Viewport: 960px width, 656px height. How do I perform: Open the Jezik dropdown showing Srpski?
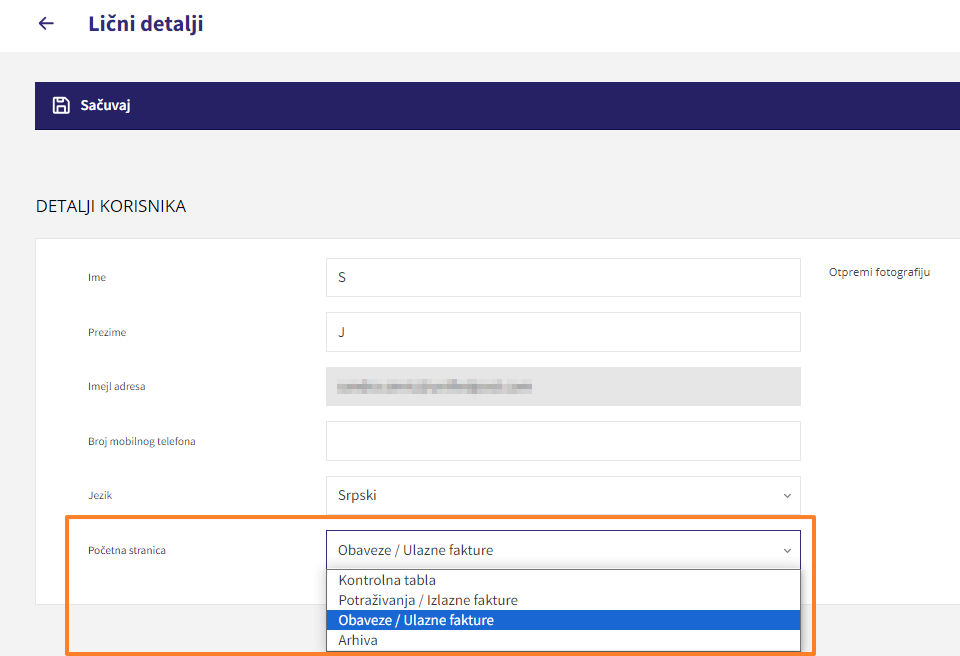pyautogui.click(x=563, y=496)
